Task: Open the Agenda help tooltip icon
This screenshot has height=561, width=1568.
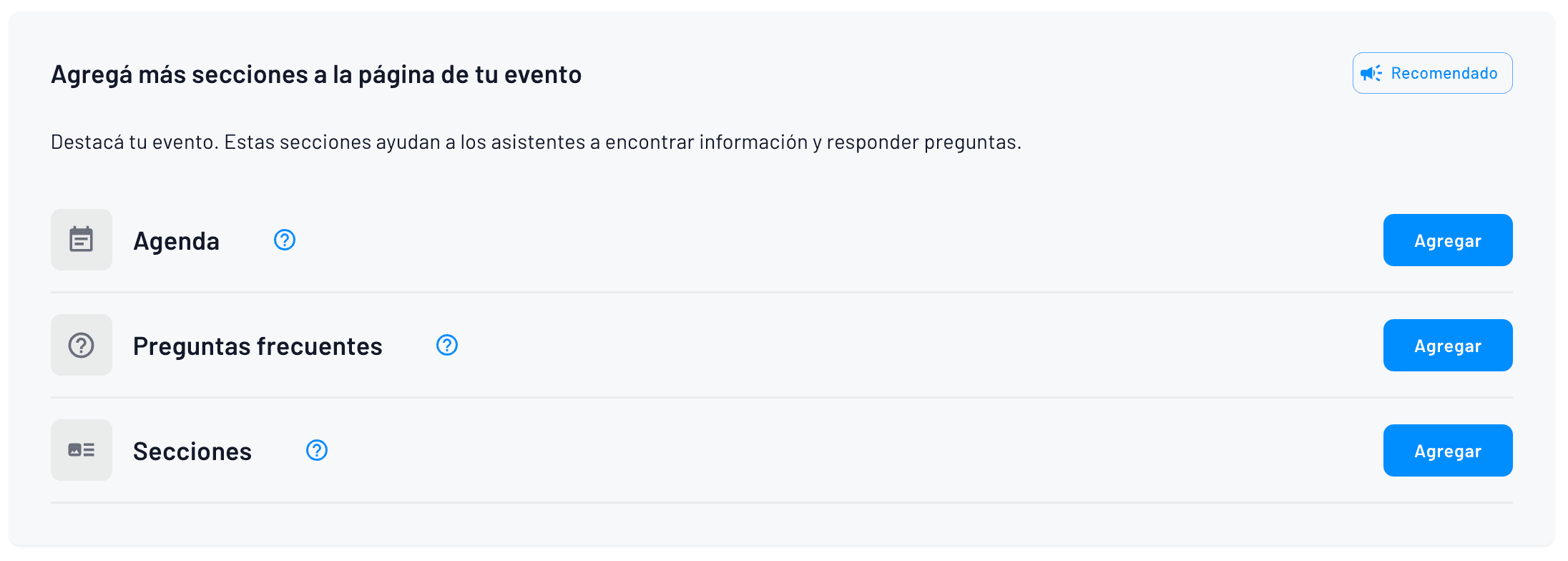Action: pyautogui.click(x=284, y=240)
